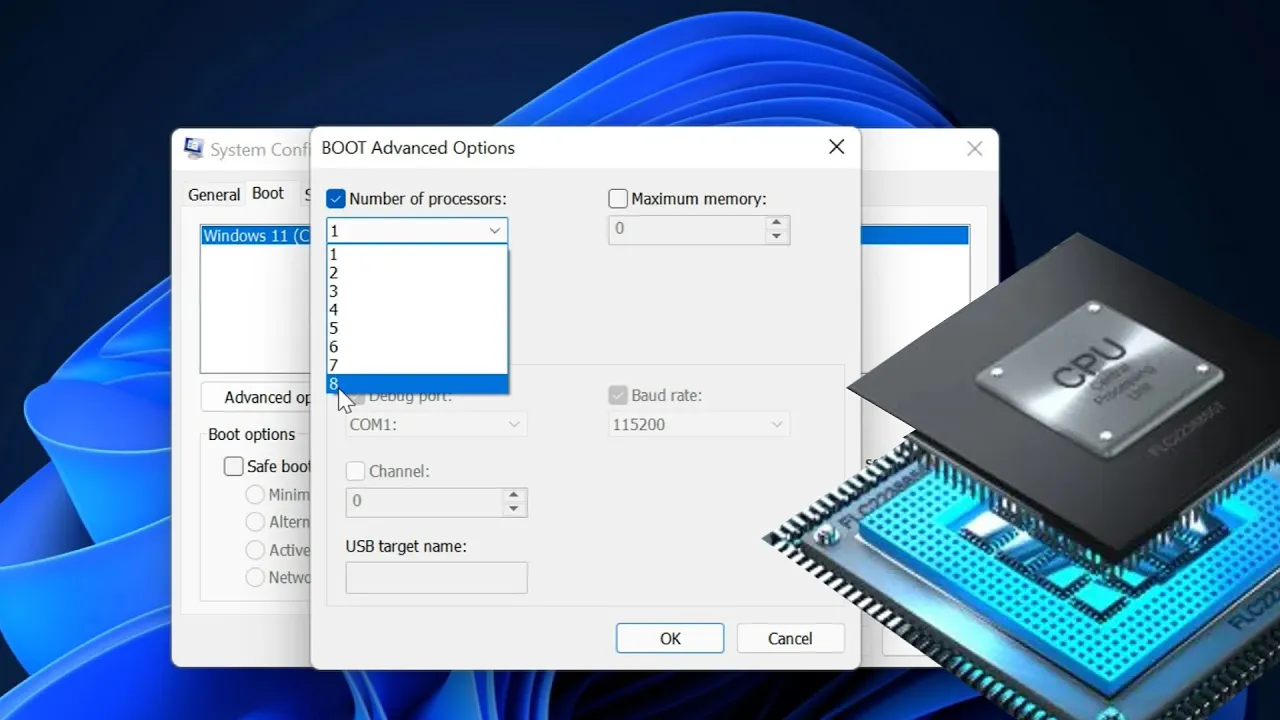Decrease Maximum memory with down arrow
Screen dimensions: 1280x720
tap(777, 237)
